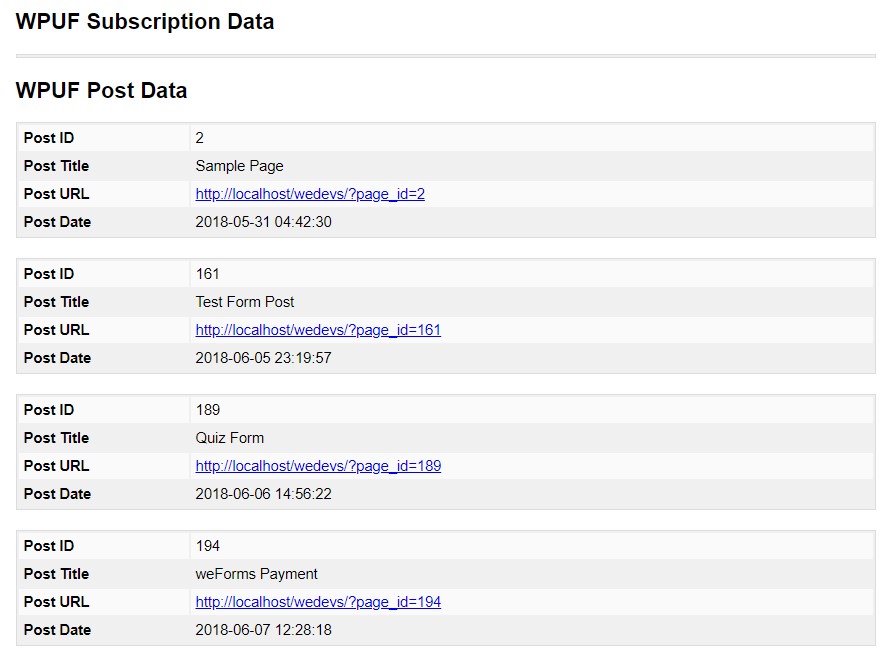Click the Post ID value 161
This screenshot has height=658, width=890.
[x=207, y=274]
